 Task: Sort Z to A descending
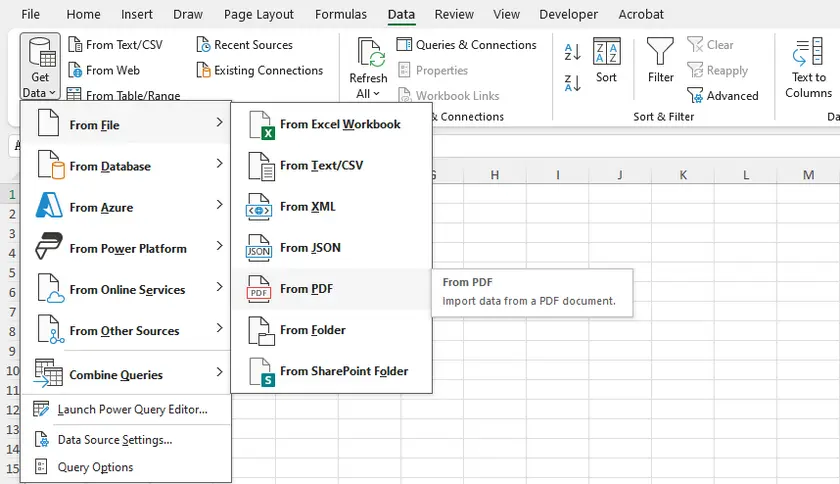(573, 83)
